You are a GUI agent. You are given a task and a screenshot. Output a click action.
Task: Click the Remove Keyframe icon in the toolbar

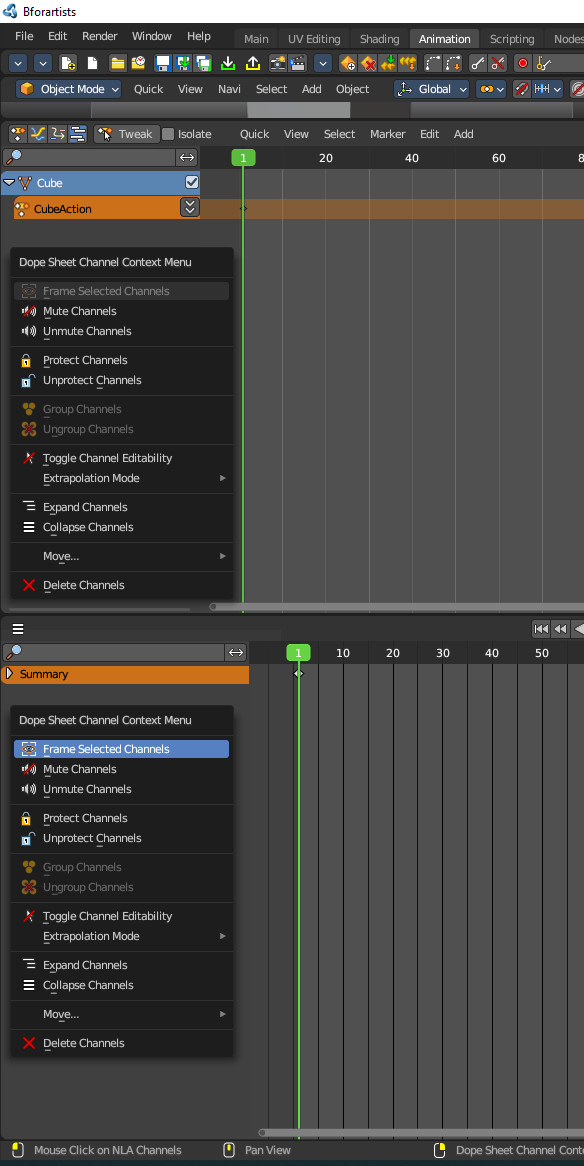(369, 63)
